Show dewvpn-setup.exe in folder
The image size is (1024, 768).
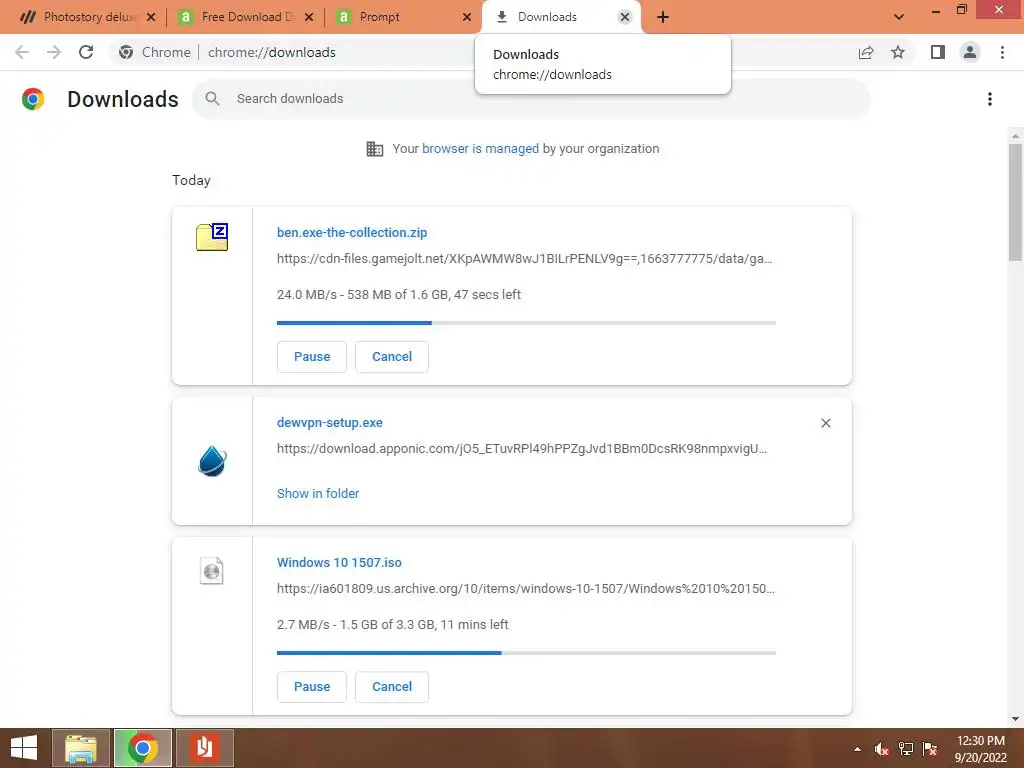(318, 494)
